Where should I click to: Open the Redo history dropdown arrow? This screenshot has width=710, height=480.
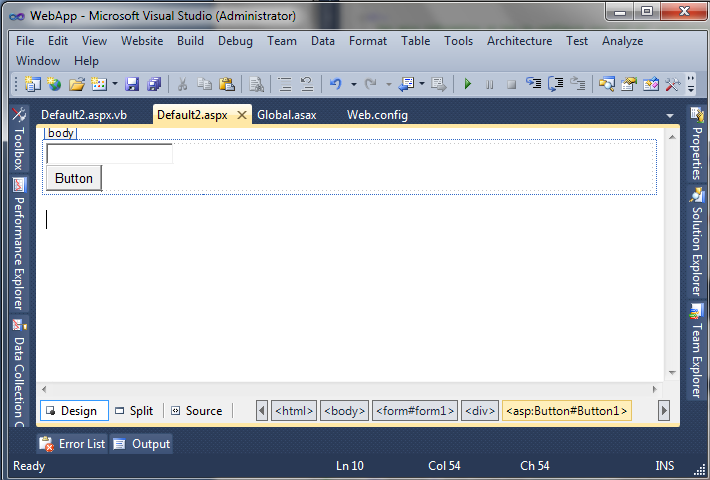coord(389,84)
